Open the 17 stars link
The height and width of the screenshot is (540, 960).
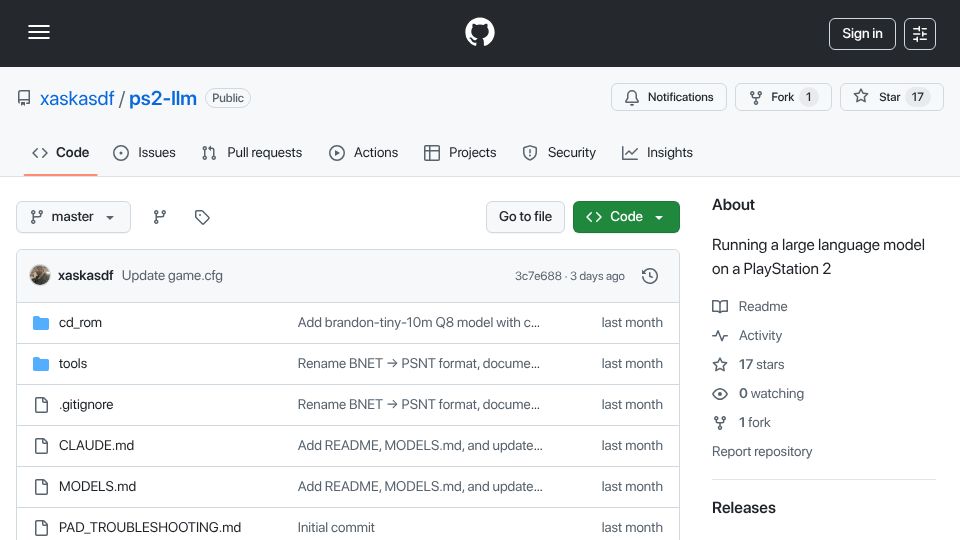tap(762, 364)
